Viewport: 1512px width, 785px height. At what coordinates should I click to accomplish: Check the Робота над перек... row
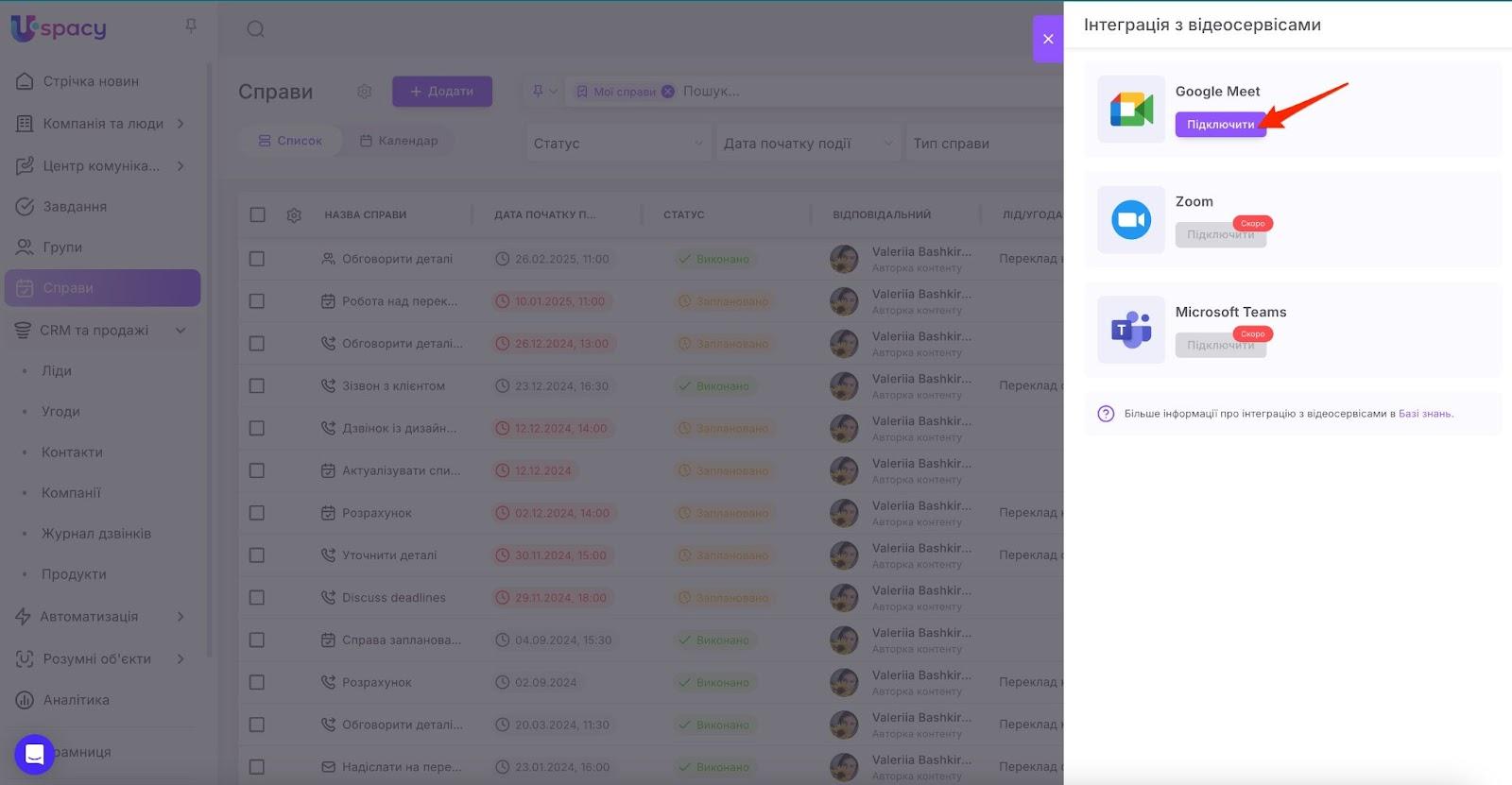pyautogui.click(x=257, y=301)
